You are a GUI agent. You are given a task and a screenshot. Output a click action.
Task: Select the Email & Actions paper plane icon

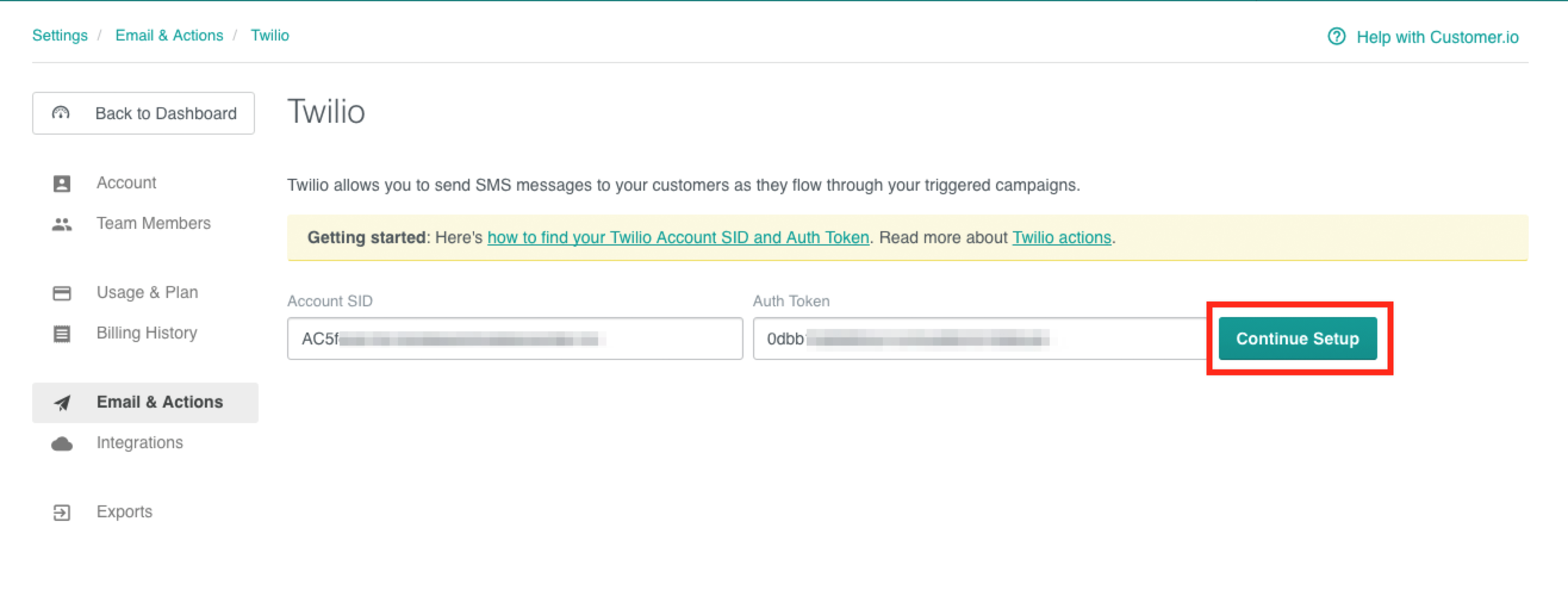pos(61,402)
